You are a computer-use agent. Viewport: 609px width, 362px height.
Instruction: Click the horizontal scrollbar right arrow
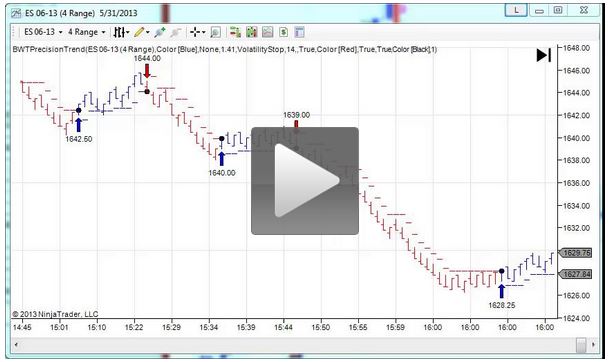click(593, 345)
